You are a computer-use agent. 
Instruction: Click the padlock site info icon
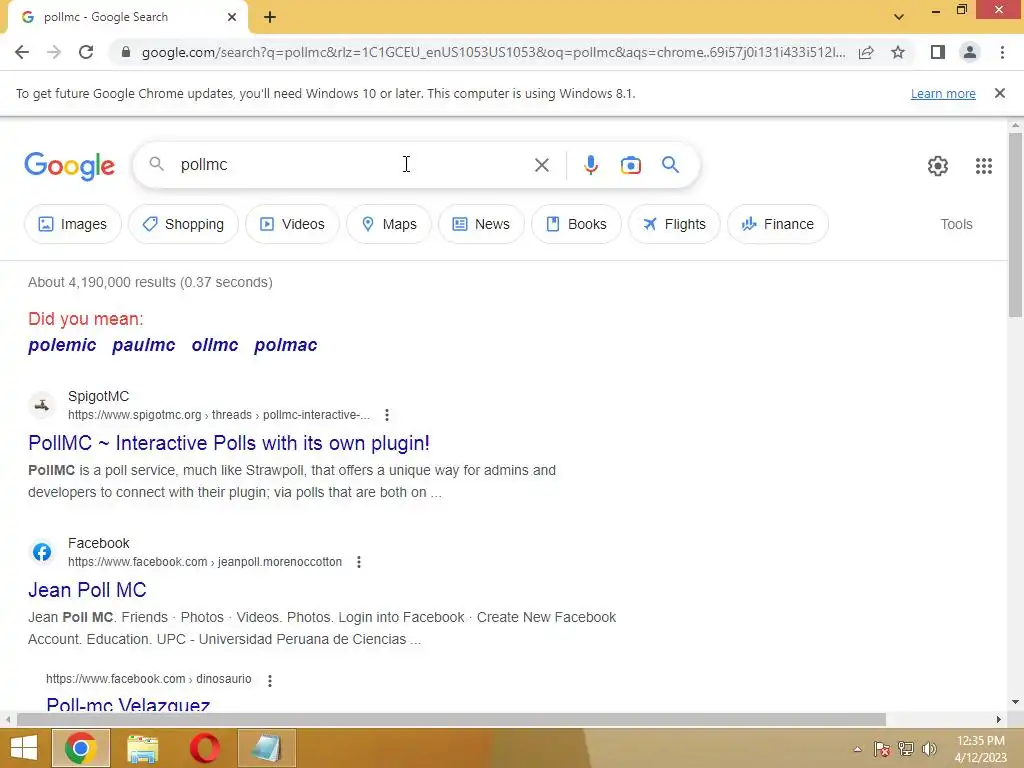click(125, 52)
